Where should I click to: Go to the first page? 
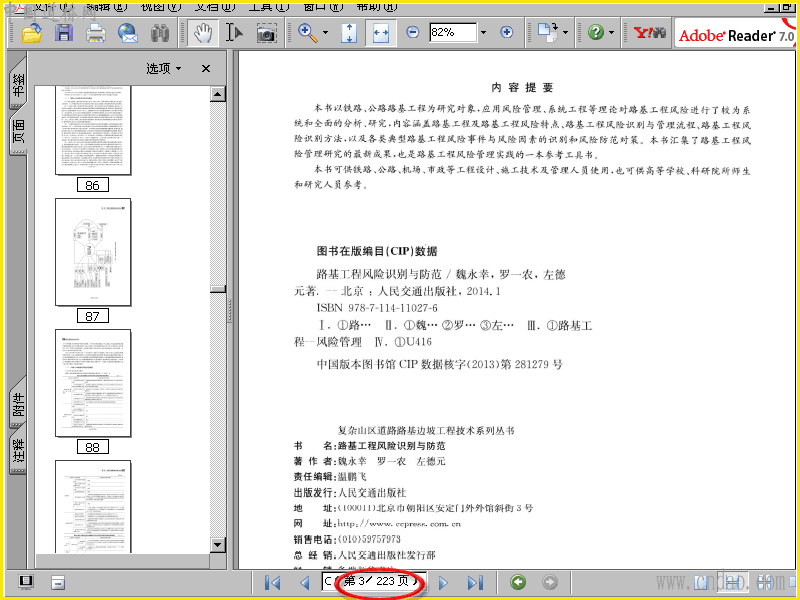272,582
